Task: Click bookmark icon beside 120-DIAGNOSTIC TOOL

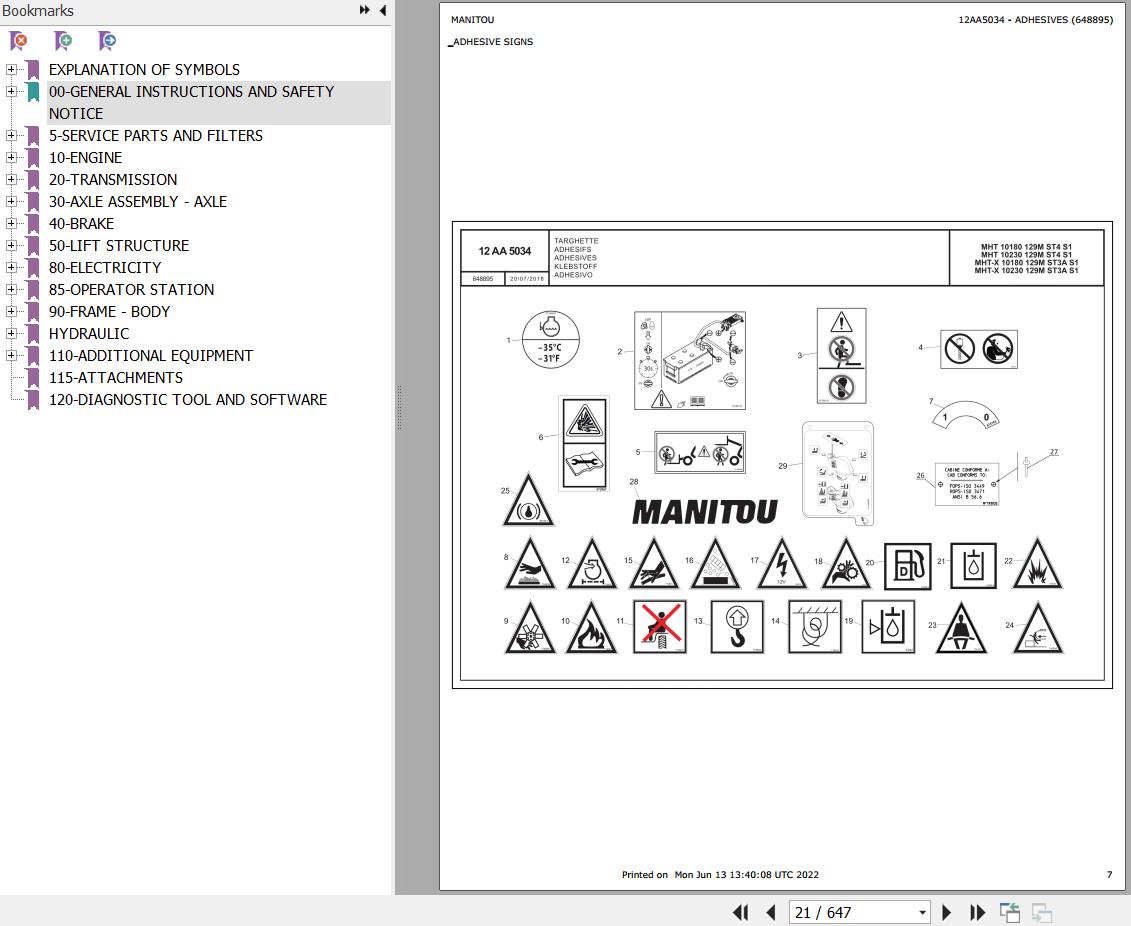Action: coord(32,400)
